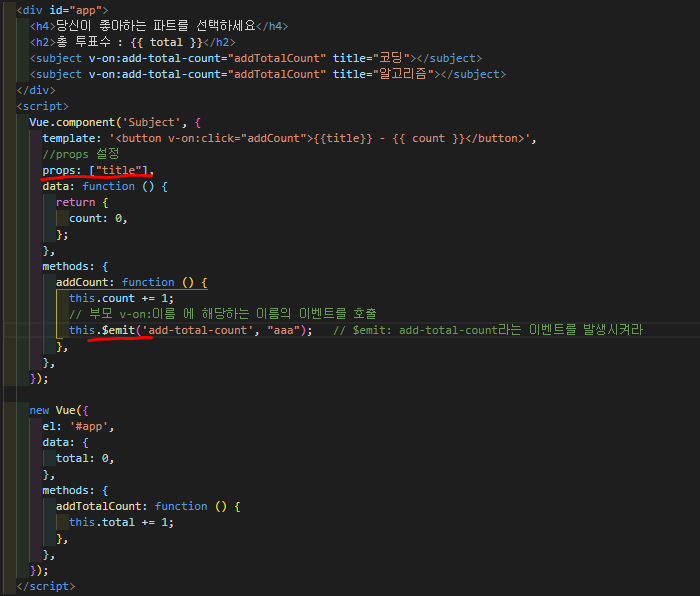The height and width of the screenshot is (596, 700).
Task: Click the opening <script> tag
Action: point(42,106)
